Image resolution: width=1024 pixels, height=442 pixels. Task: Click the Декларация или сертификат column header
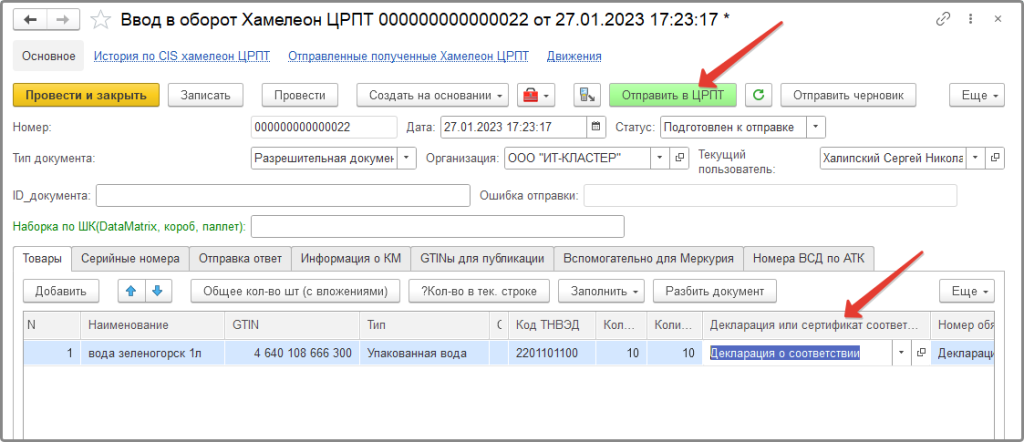817,324
